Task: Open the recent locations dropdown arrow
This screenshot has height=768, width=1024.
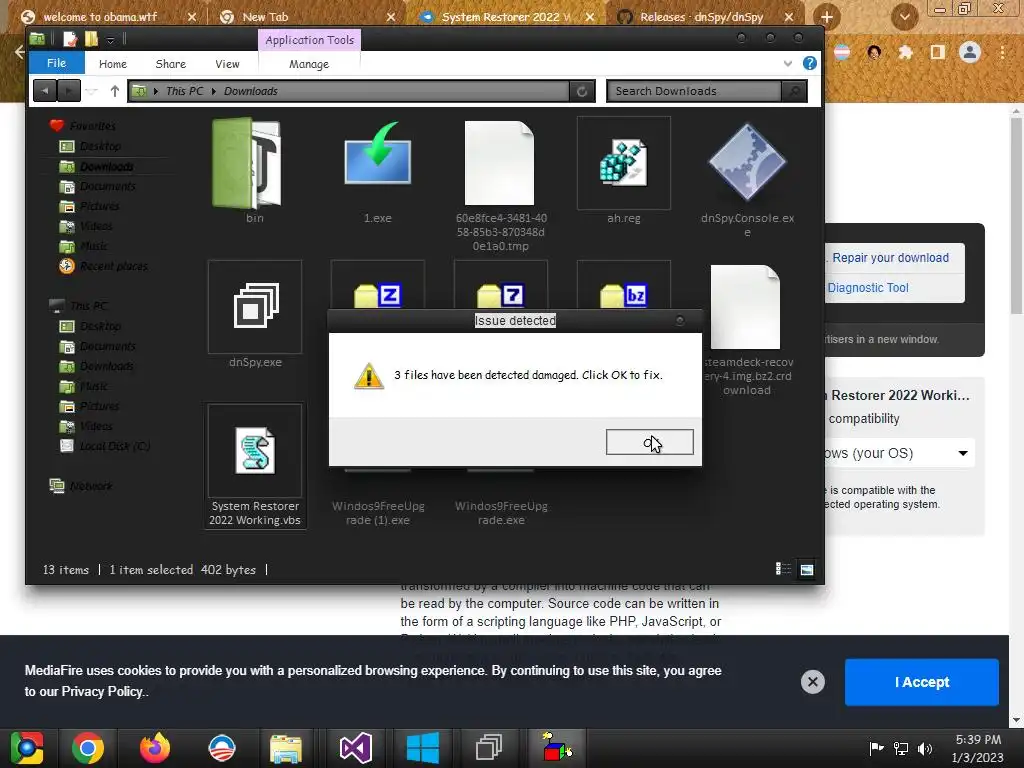Action: pos(92,91)
